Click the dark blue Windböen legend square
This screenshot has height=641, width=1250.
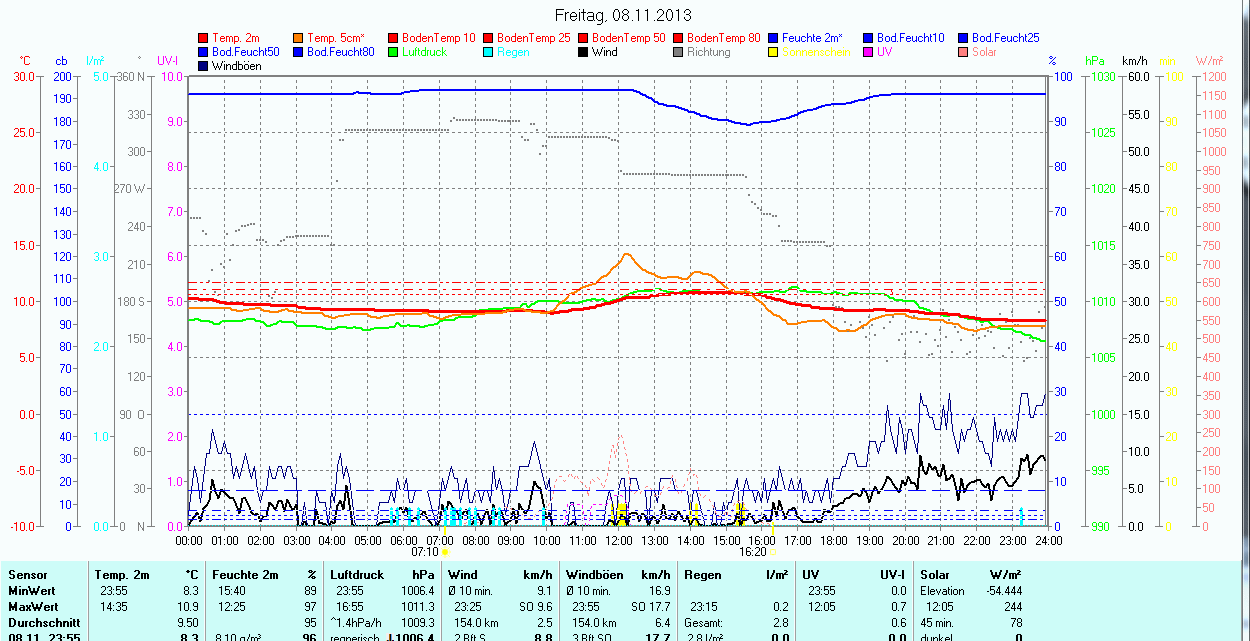(204, 66)
